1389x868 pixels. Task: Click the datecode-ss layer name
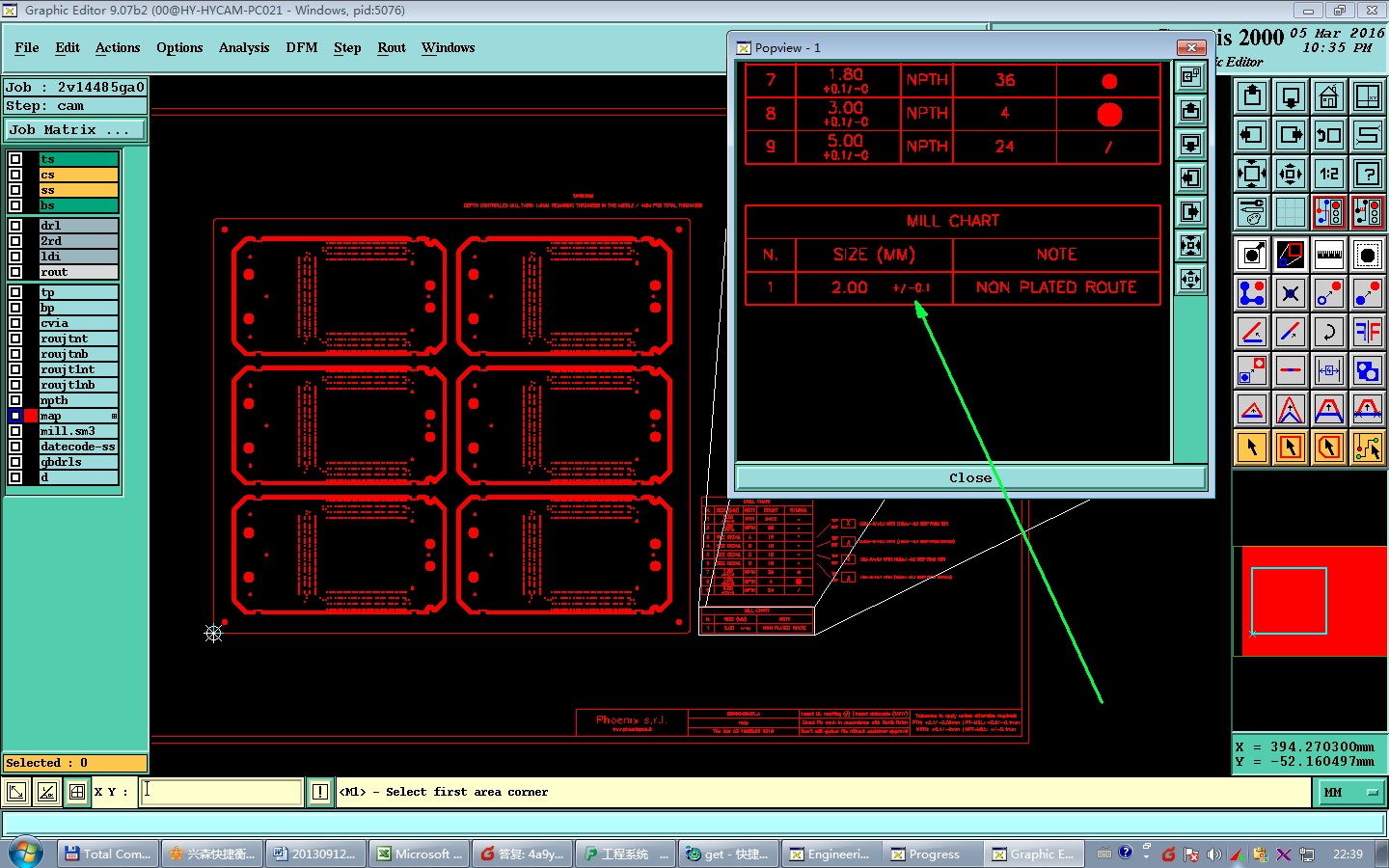78,447
